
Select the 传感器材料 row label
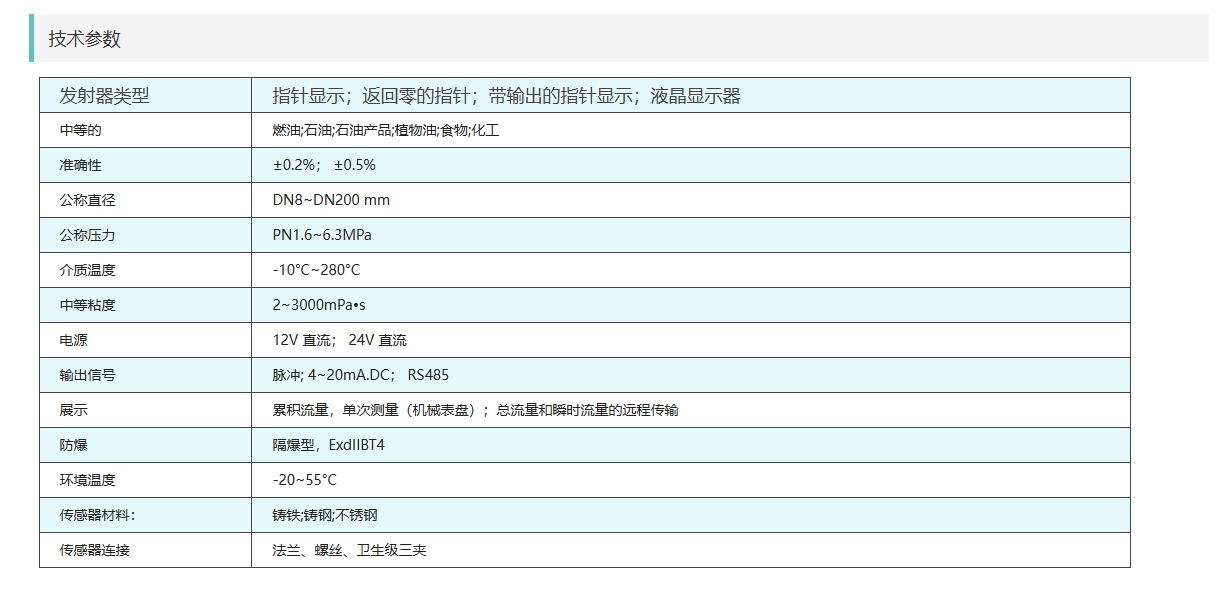(x=97, y=515)
